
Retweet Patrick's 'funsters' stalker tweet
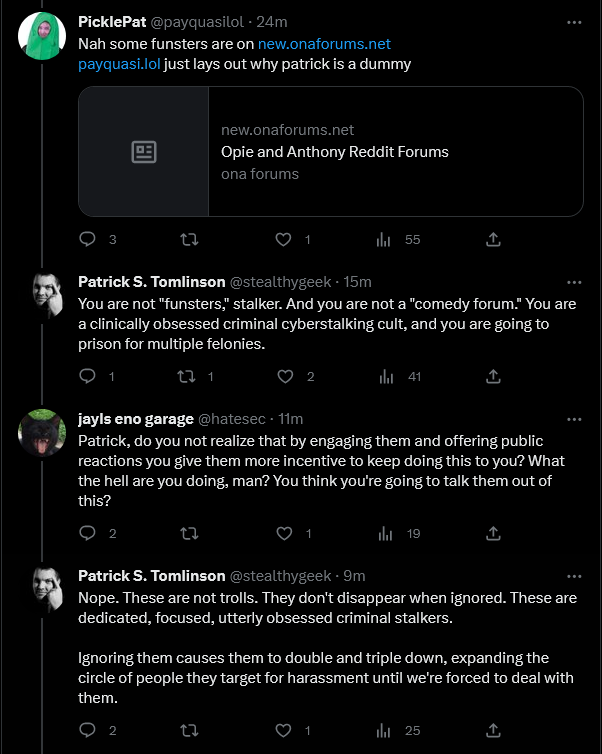click(186, 376)
